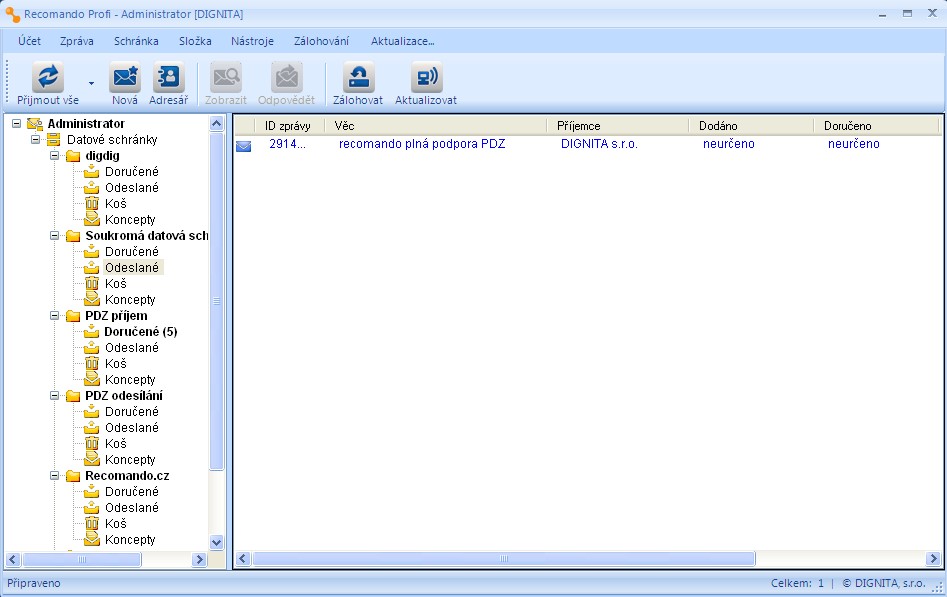Viewport: 947px width, 597px height.
Task: Click the Recomando.cz folder icon
Action: [73, 476]
